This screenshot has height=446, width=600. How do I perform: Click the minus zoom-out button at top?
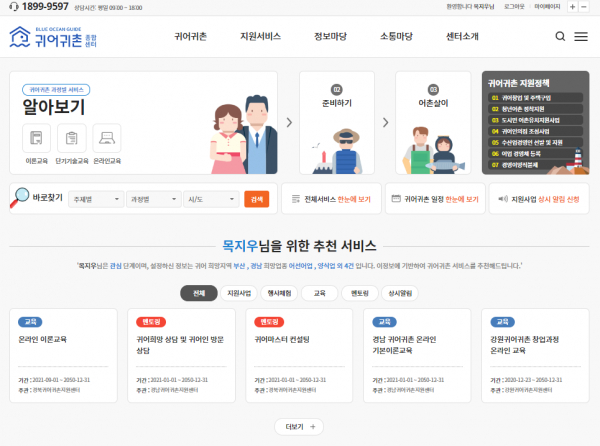point(584,7)
